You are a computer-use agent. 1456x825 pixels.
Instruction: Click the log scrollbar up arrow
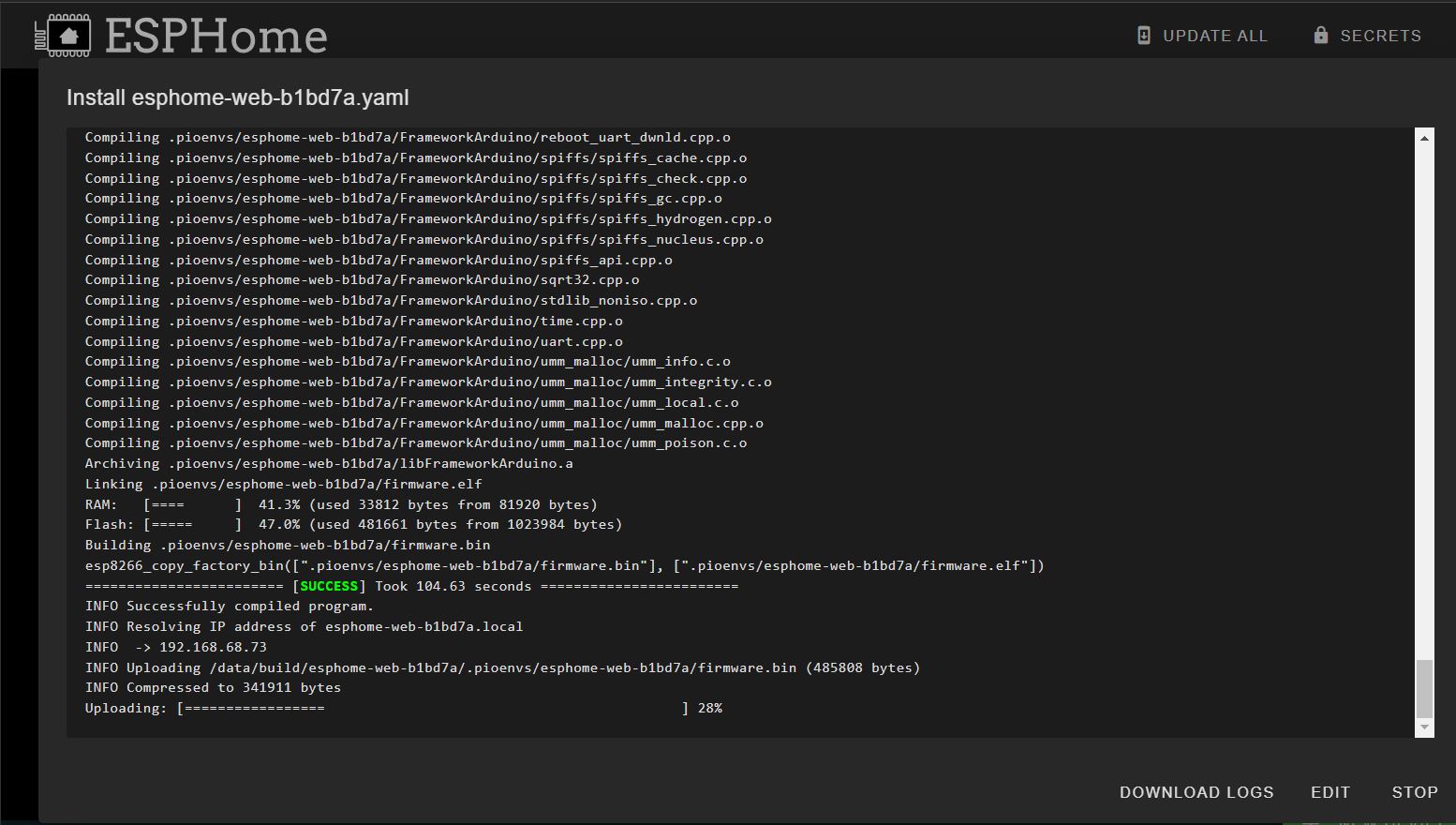coord(1424,138)
